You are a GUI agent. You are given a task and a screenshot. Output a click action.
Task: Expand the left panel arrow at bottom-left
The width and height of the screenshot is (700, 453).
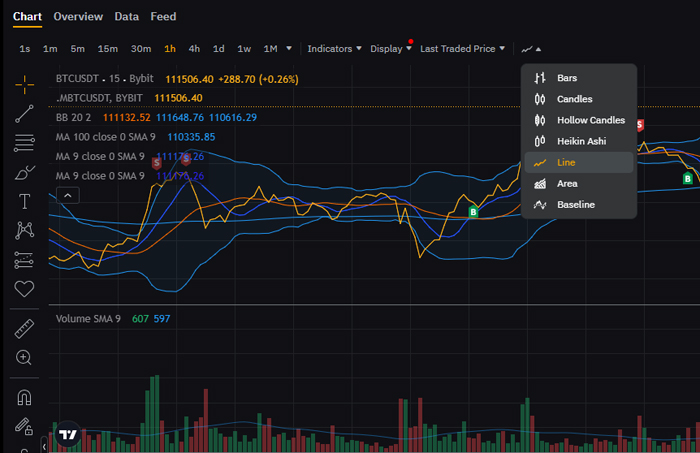(44, 446)
